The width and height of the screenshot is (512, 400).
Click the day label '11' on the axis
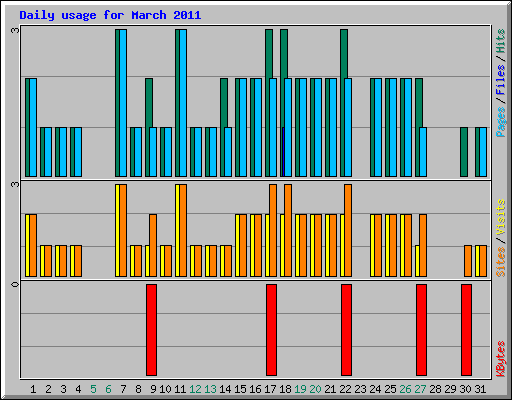click(180, 389)
